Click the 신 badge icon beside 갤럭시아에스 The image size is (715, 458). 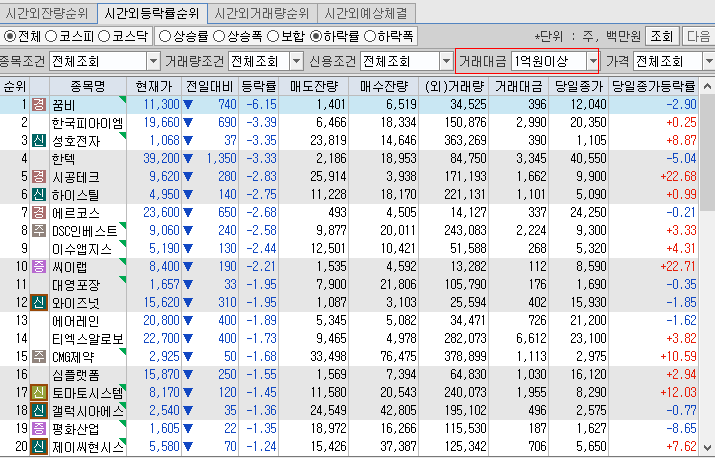39,411
